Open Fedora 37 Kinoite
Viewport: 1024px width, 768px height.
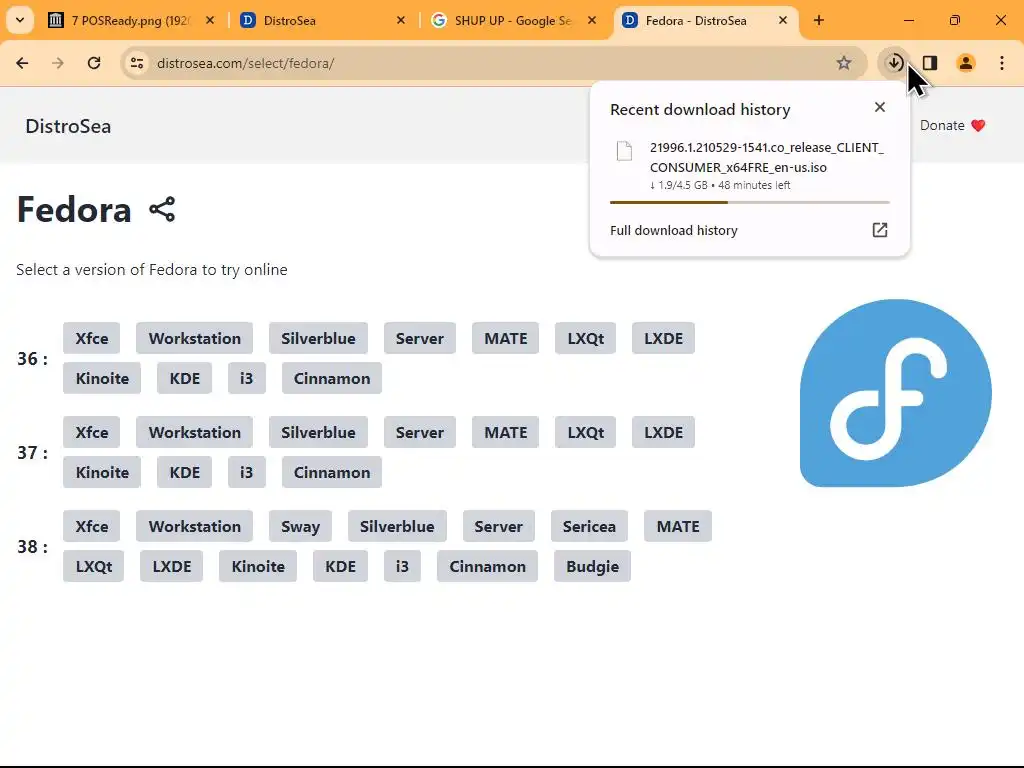click(x=102, y=472)
